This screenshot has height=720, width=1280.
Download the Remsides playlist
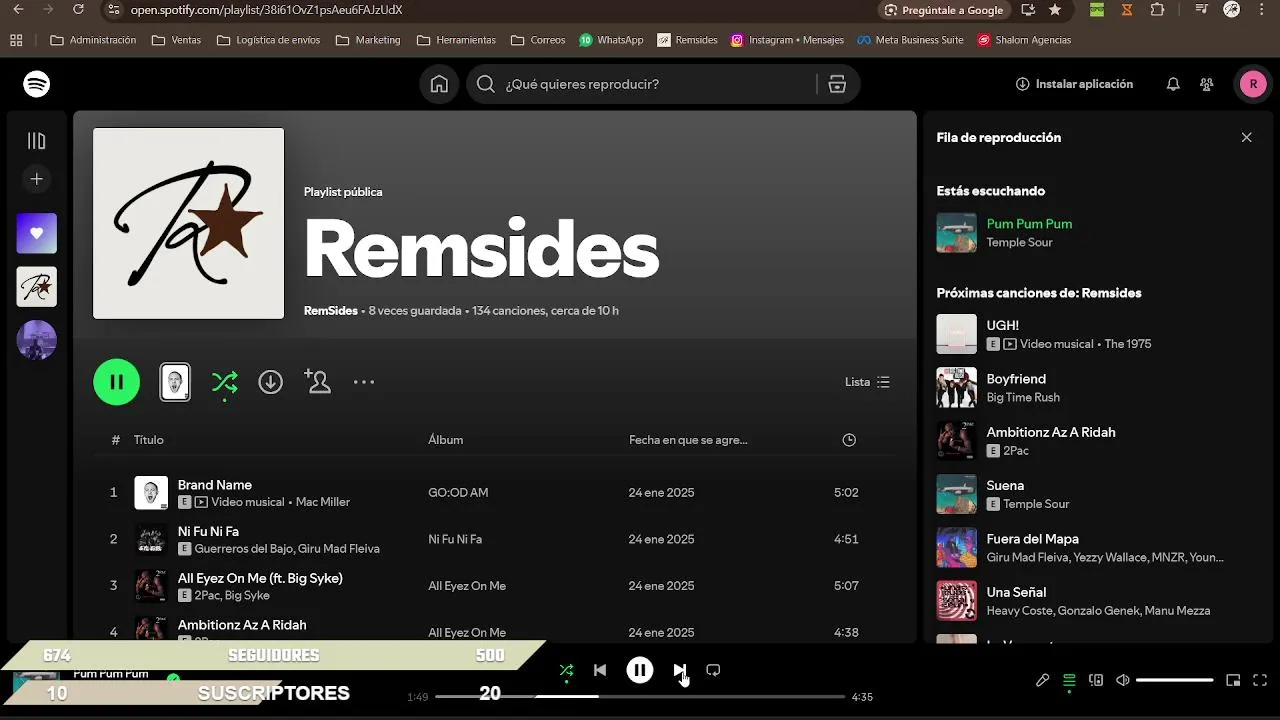270,382
